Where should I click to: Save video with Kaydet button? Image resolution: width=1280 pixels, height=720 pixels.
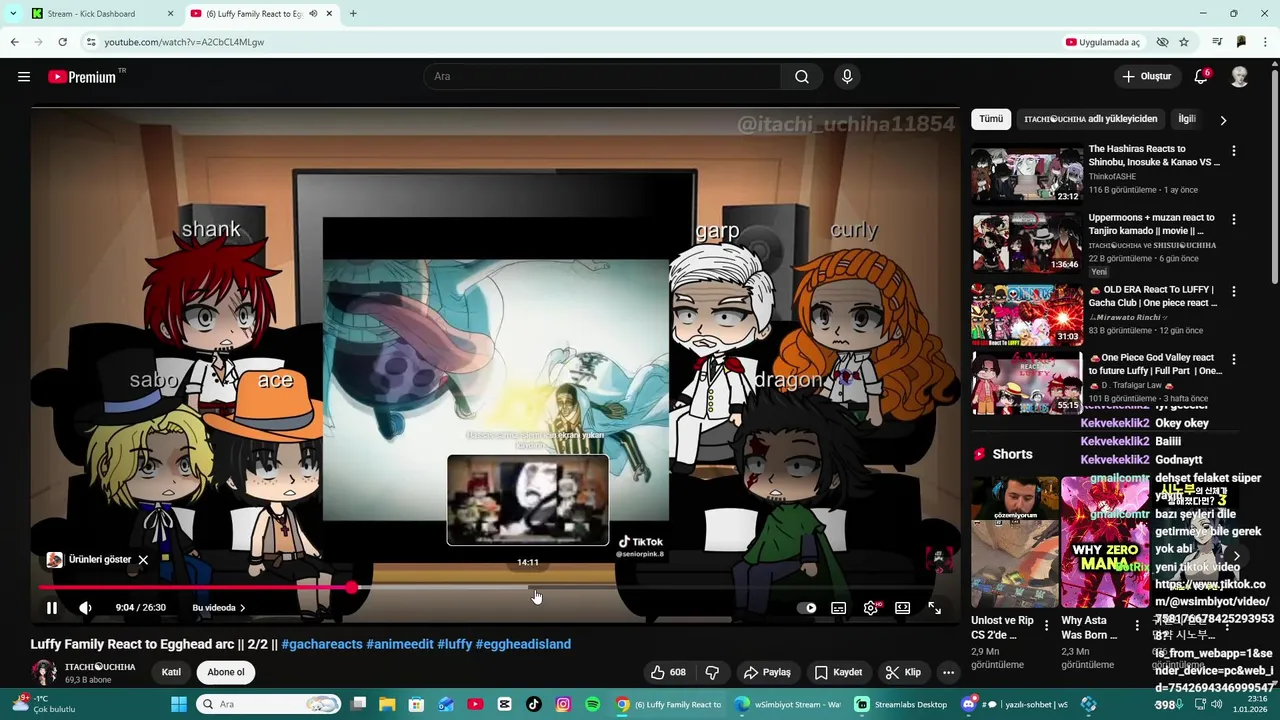pos(838,672)
